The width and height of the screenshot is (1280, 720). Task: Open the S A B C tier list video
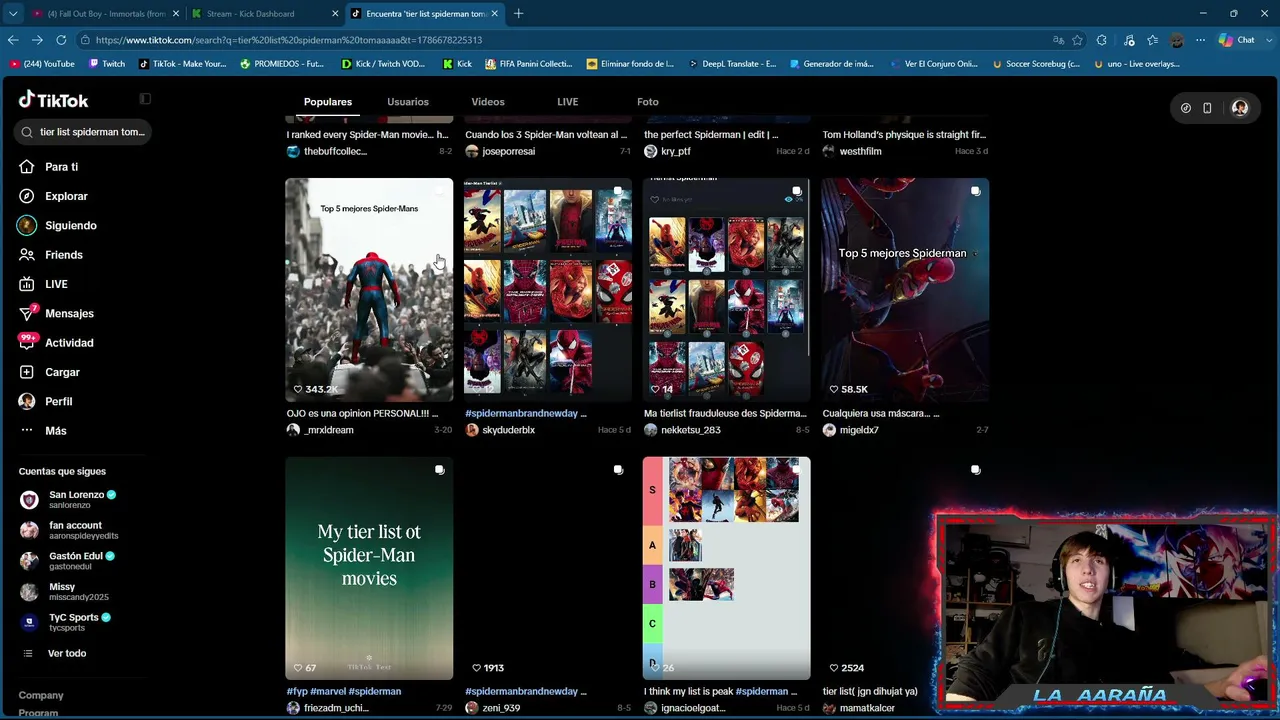(726, 568)
